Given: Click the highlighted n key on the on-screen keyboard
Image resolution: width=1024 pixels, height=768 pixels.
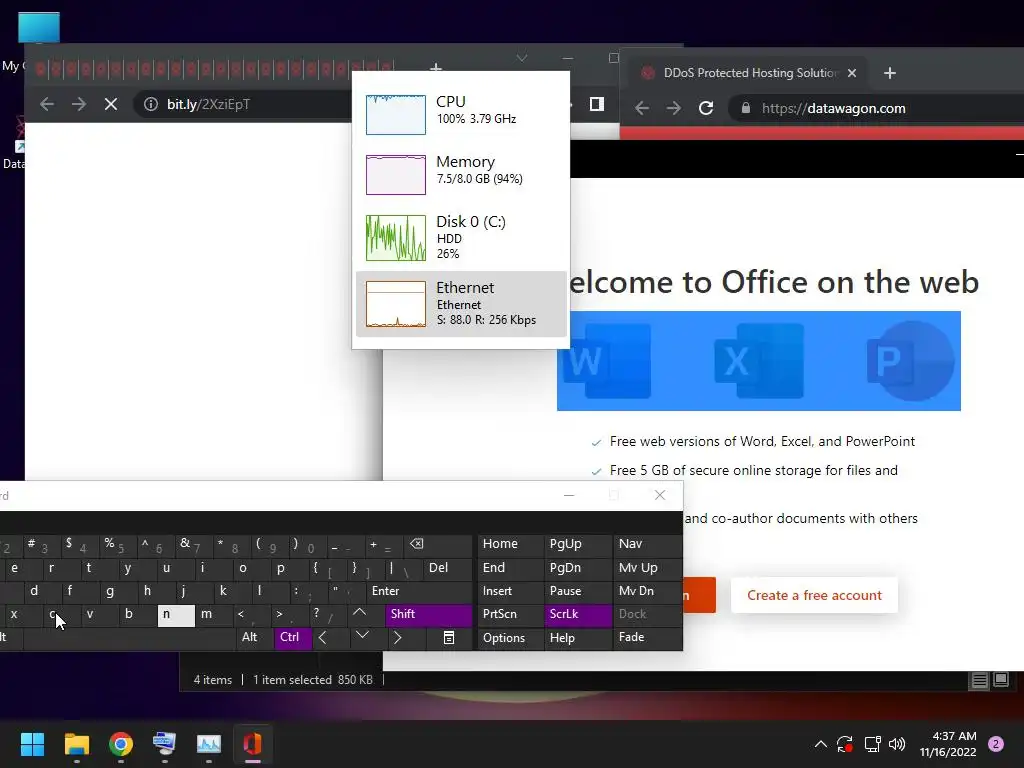Looking at the screenshot, I should (176, 615).
